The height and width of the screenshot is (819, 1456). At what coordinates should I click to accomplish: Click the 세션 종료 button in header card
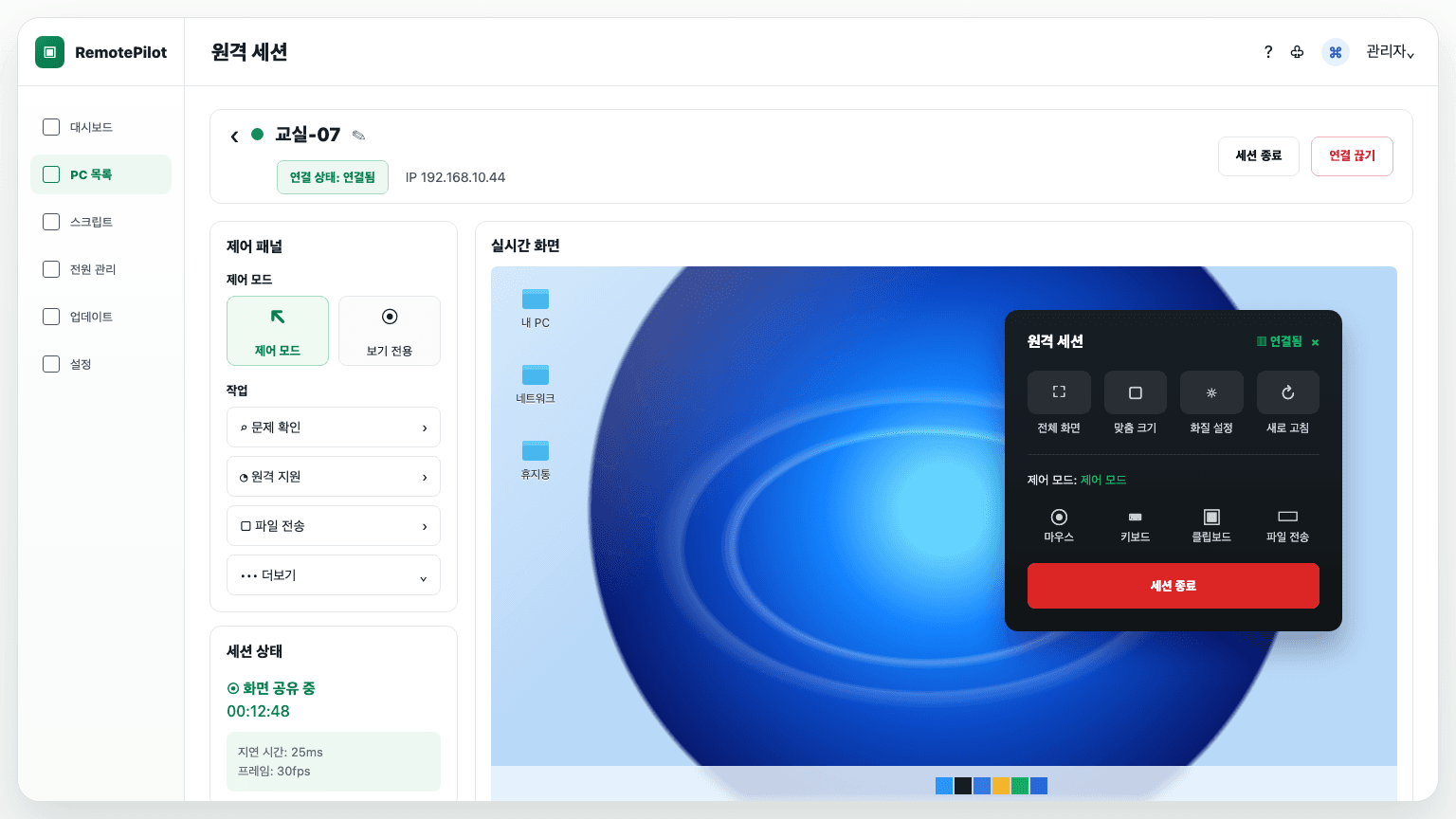(x=1259, y=156)
